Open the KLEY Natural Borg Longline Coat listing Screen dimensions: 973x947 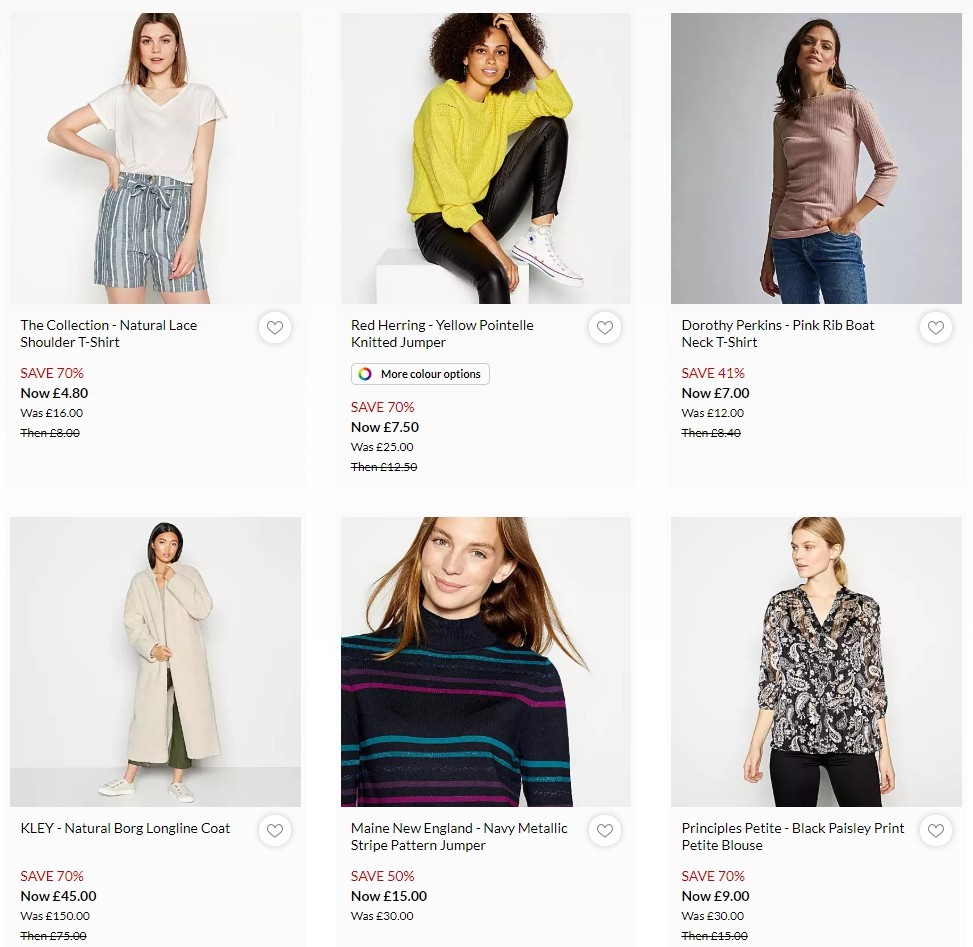click(x=124, y=827)
